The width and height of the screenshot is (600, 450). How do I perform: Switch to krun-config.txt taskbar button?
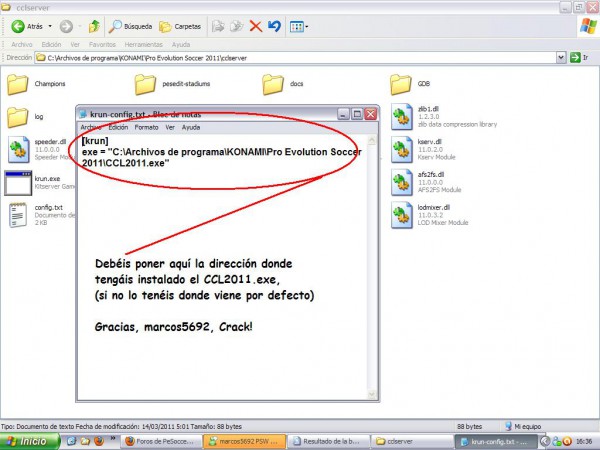[x=495, y=441]
